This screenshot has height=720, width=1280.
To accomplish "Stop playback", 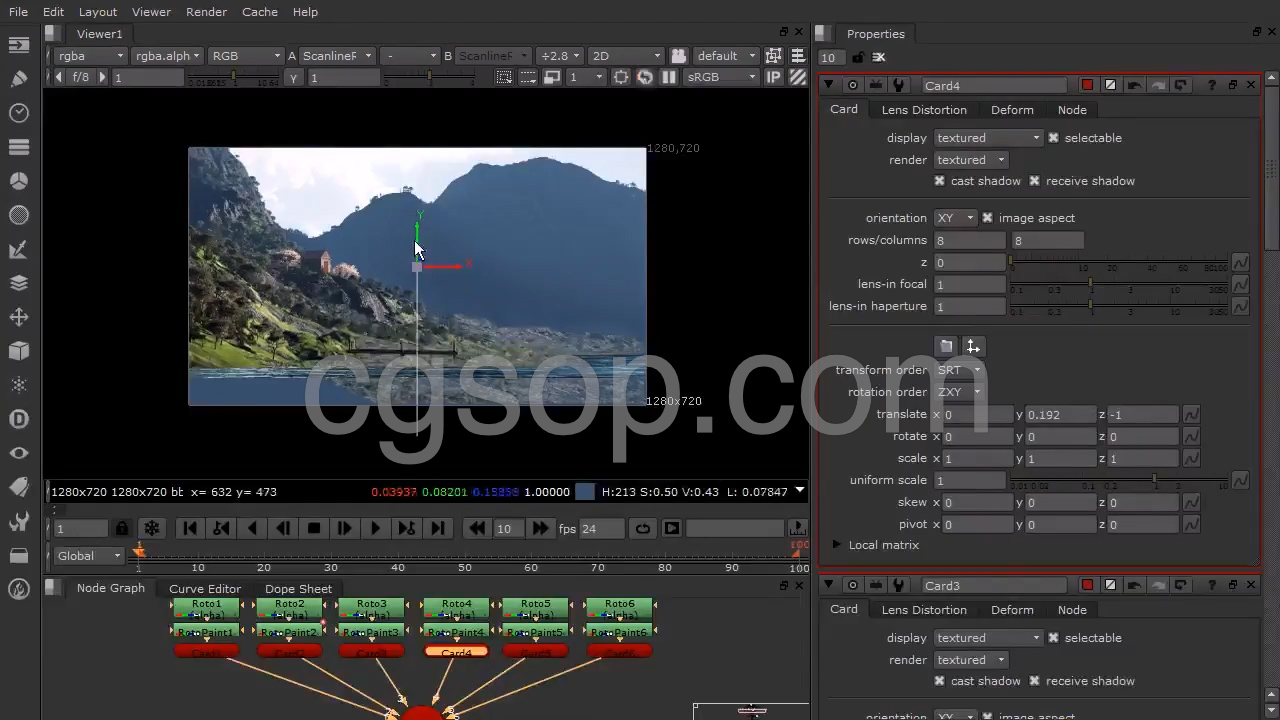I will (314, 528).
